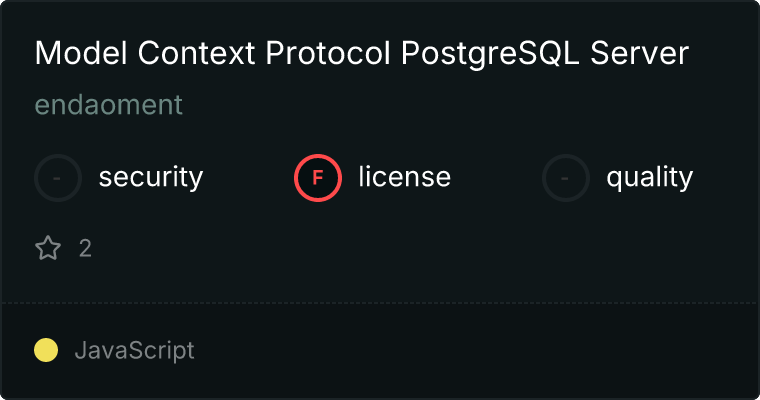Click the JavaScript language label
Screen dimensions: 760x400
[134, 350]
